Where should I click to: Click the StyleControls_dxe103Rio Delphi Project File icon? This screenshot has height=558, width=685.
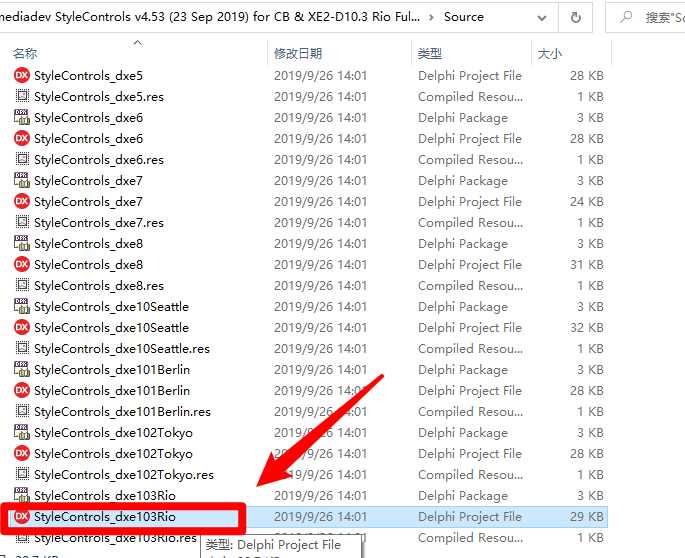click(22, 516)
